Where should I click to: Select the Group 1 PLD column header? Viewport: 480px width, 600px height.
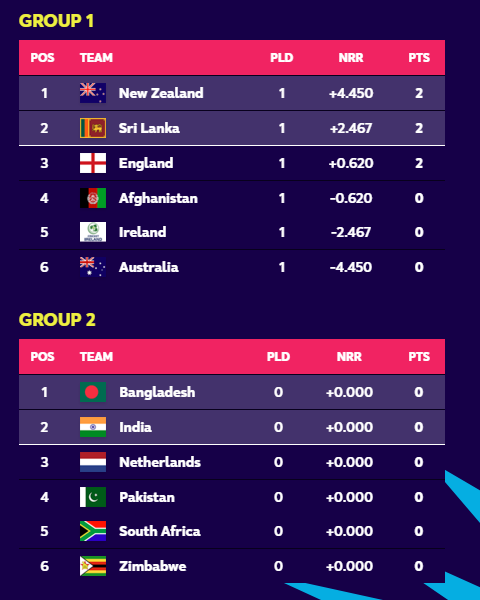(x=282, y=58)
